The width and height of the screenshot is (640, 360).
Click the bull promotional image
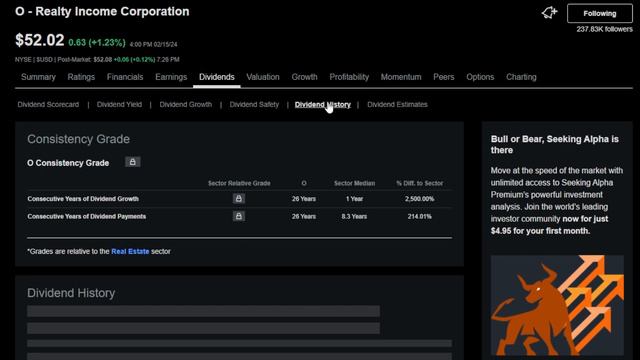pos(557,305)
